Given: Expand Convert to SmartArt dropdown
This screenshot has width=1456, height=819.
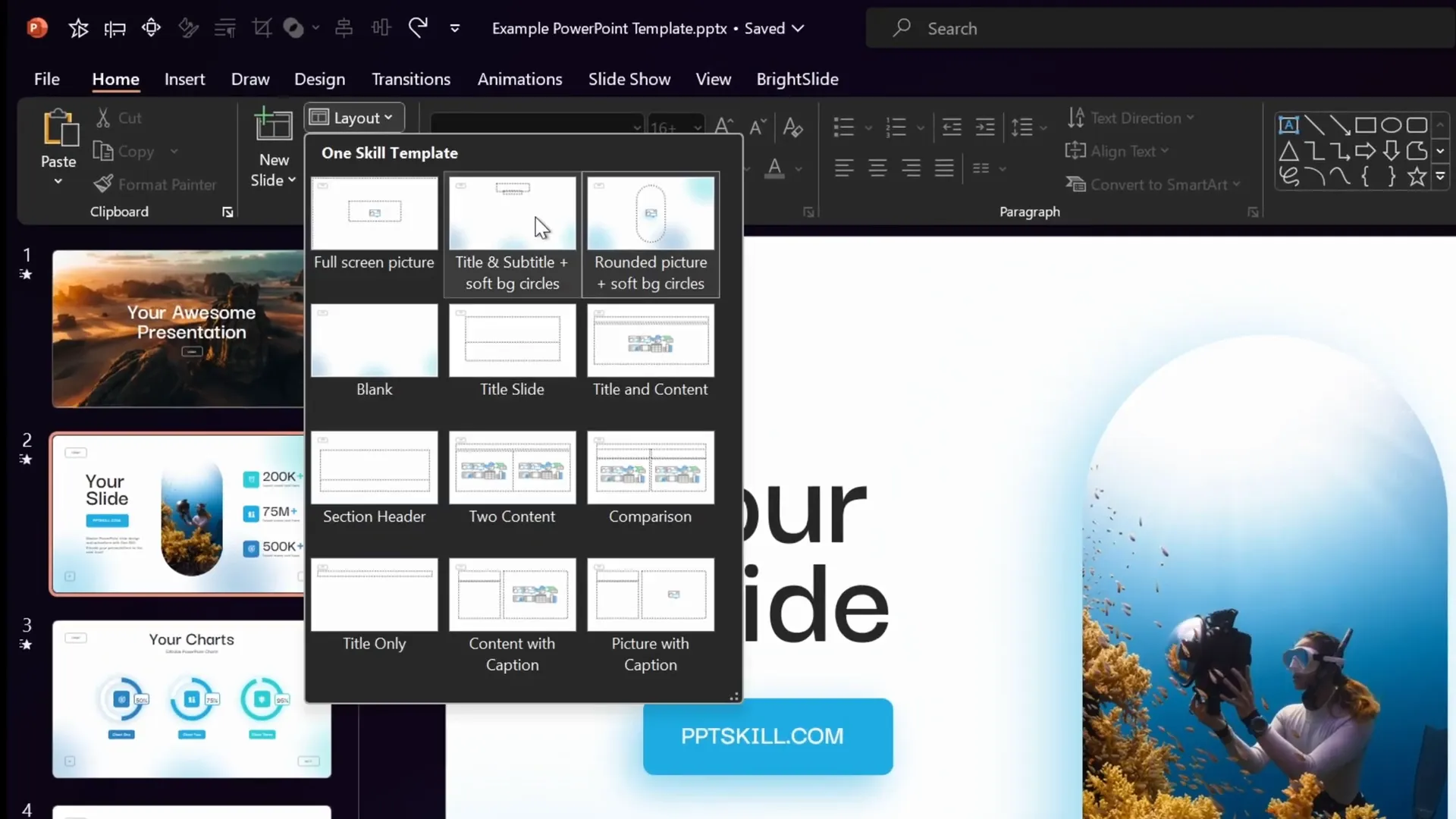Looking at the screenshot, I should click(1236, 184).
